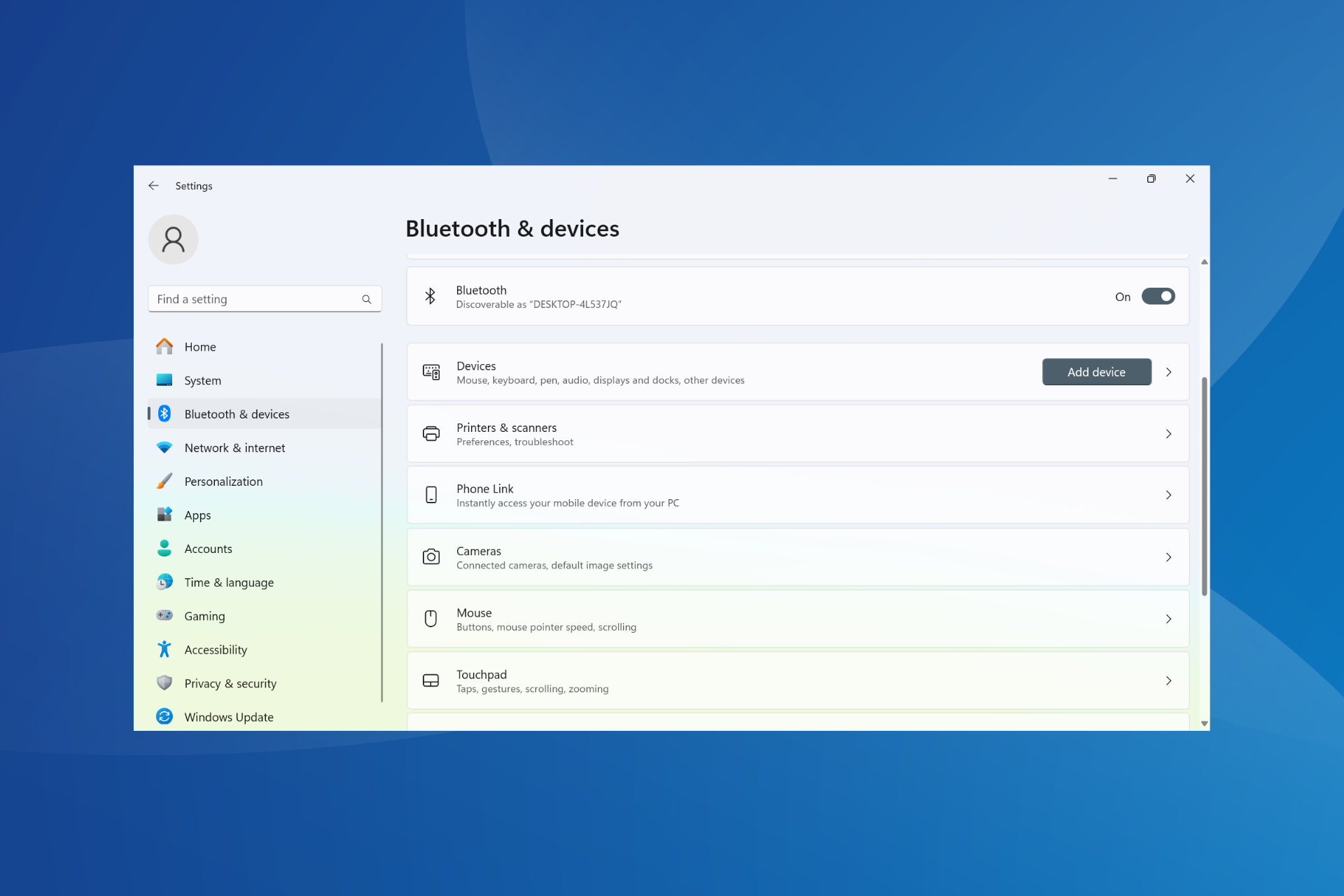Click the back arrow icon in Settings

pos(153,185)
